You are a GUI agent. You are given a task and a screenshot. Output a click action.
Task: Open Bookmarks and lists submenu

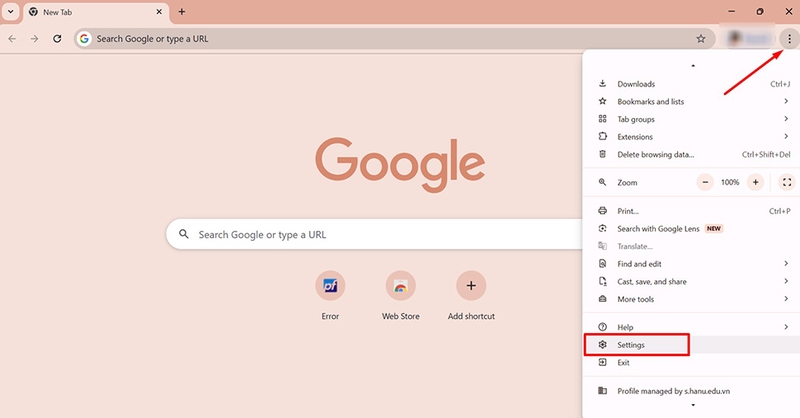(691, 102)
